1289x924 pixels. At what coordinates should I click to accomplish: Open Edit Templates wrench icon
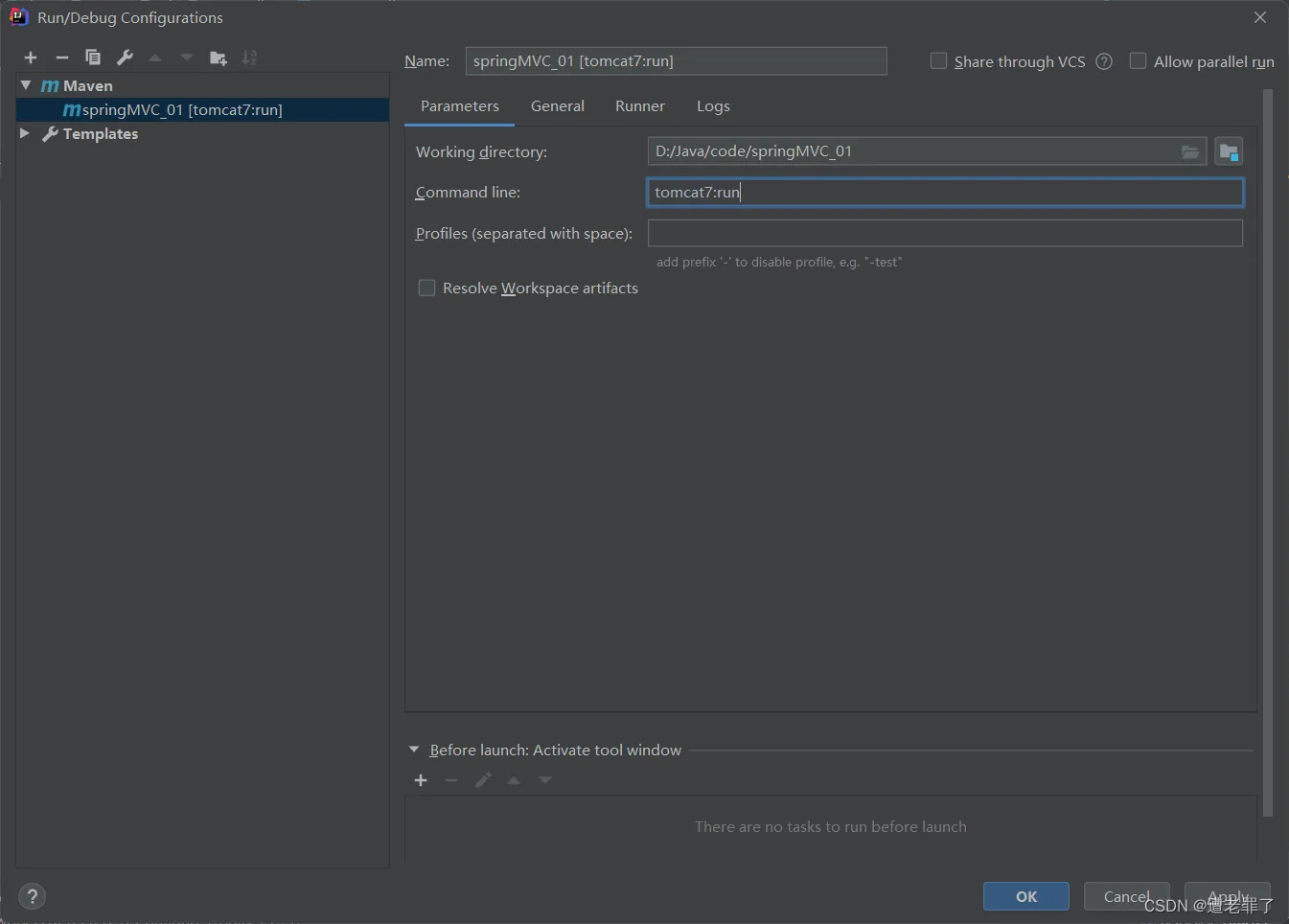[125, 58]
